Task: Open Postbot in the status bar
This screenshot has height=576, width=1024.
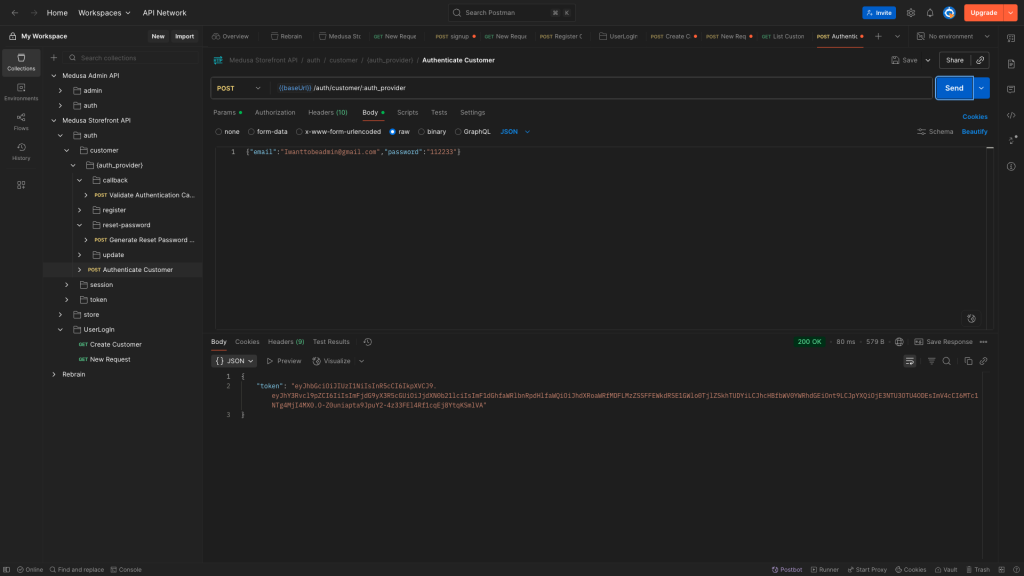Action: tap(786, 569)
